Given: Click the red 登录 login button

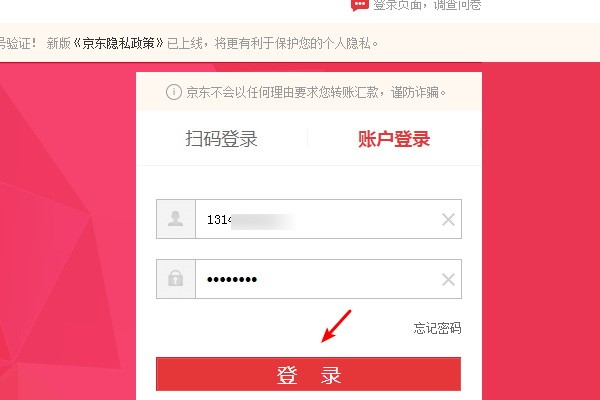Looking at the screenshot, I should 308,374.
